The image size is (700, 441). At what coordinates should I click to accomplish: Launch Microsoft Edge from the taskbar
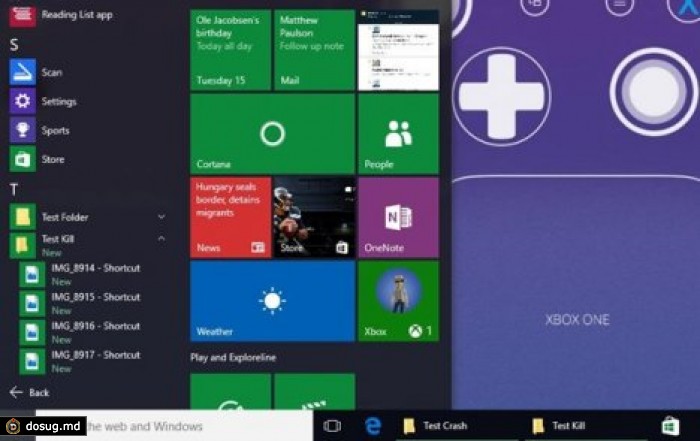click(x=373, y=426)
